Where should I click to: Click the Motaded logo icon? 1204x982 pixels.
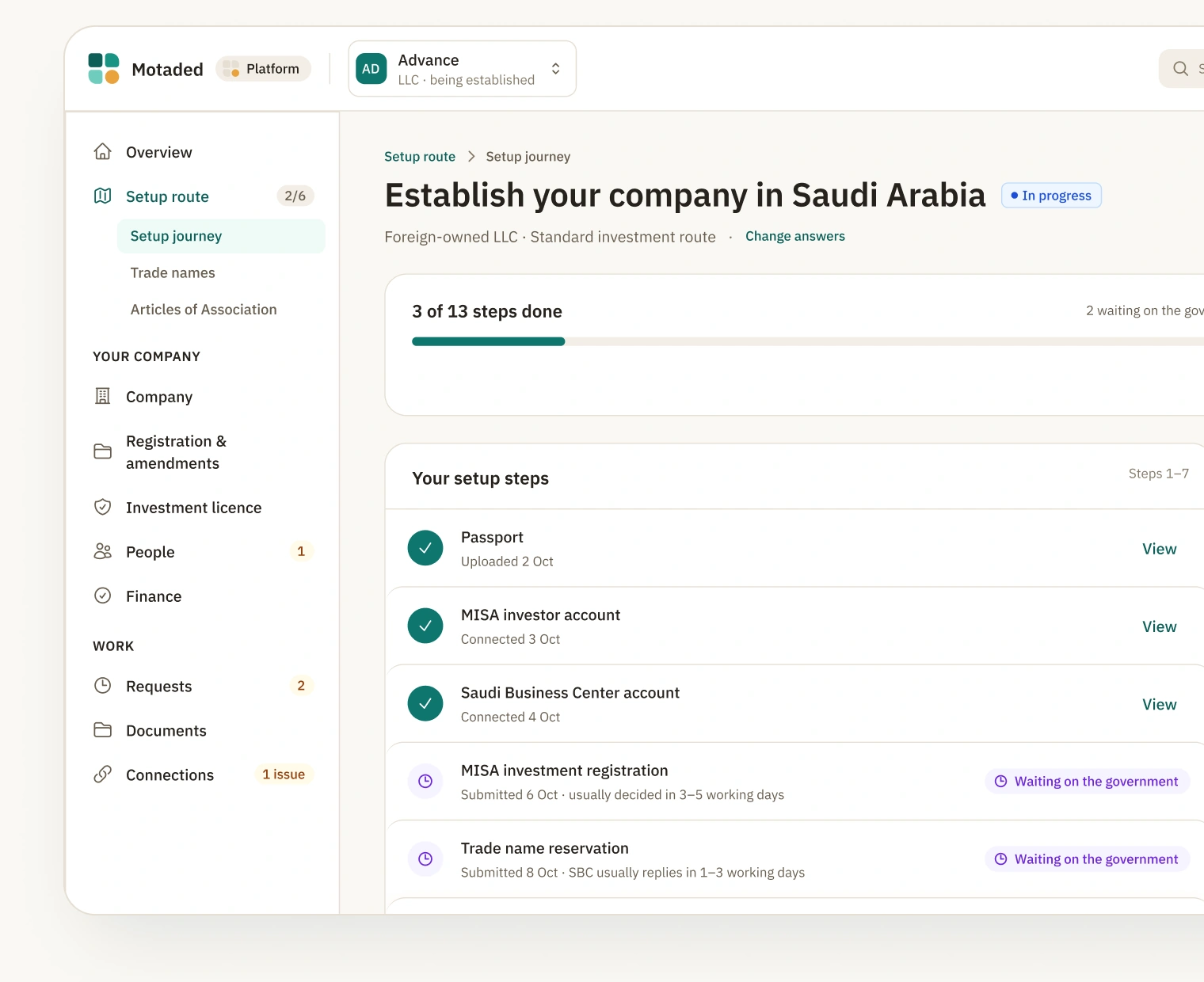(104, 69)
